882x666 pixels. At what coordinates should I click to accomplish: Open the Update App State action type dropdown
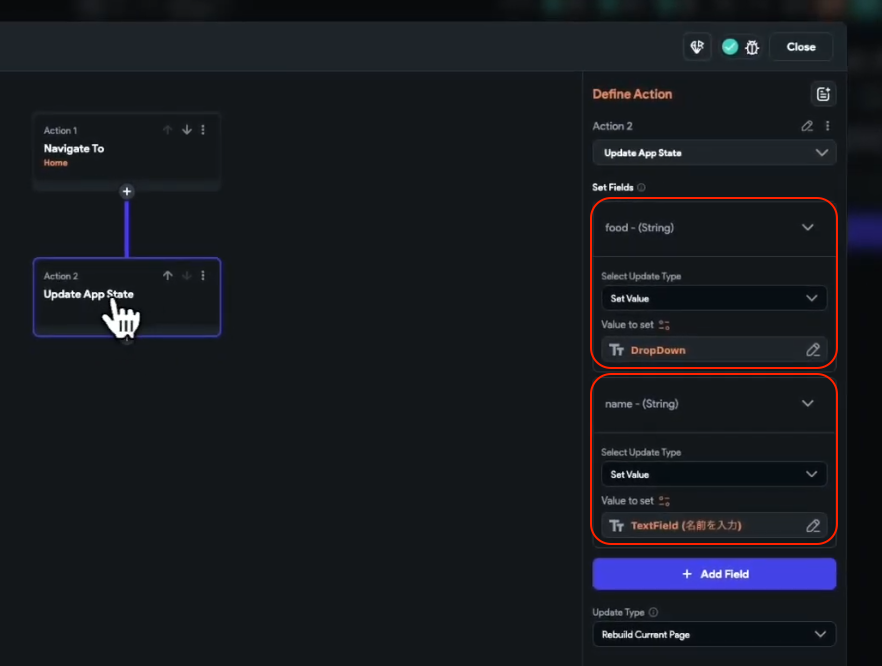coord(714,153)
